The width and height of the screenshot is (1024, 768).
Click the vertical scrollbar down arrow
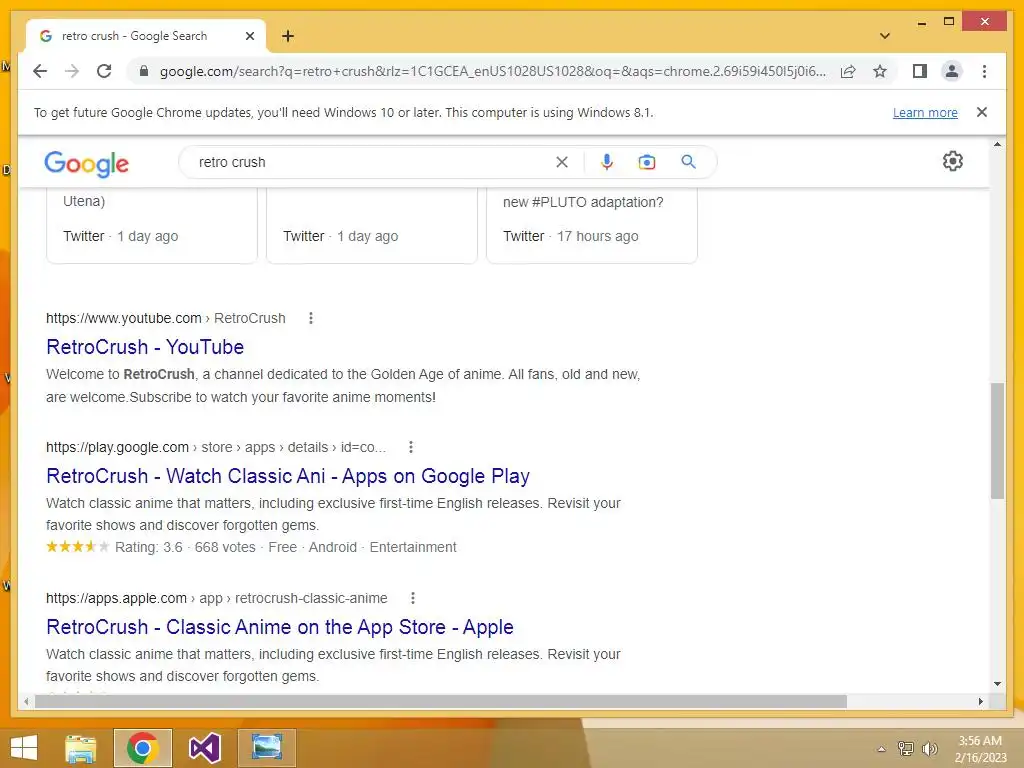coord(997,684)
